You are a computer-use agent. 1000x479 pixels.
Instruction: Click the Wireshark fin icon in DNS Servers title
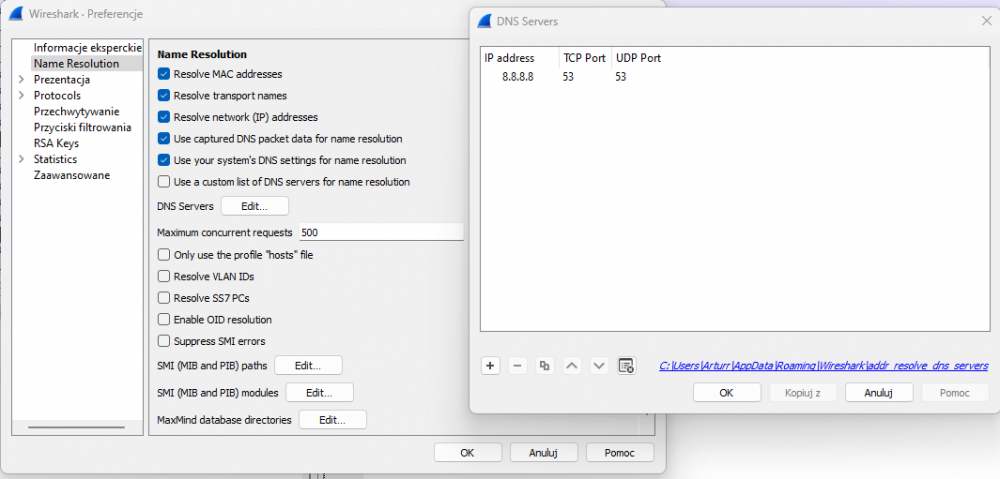pos(486,21)
